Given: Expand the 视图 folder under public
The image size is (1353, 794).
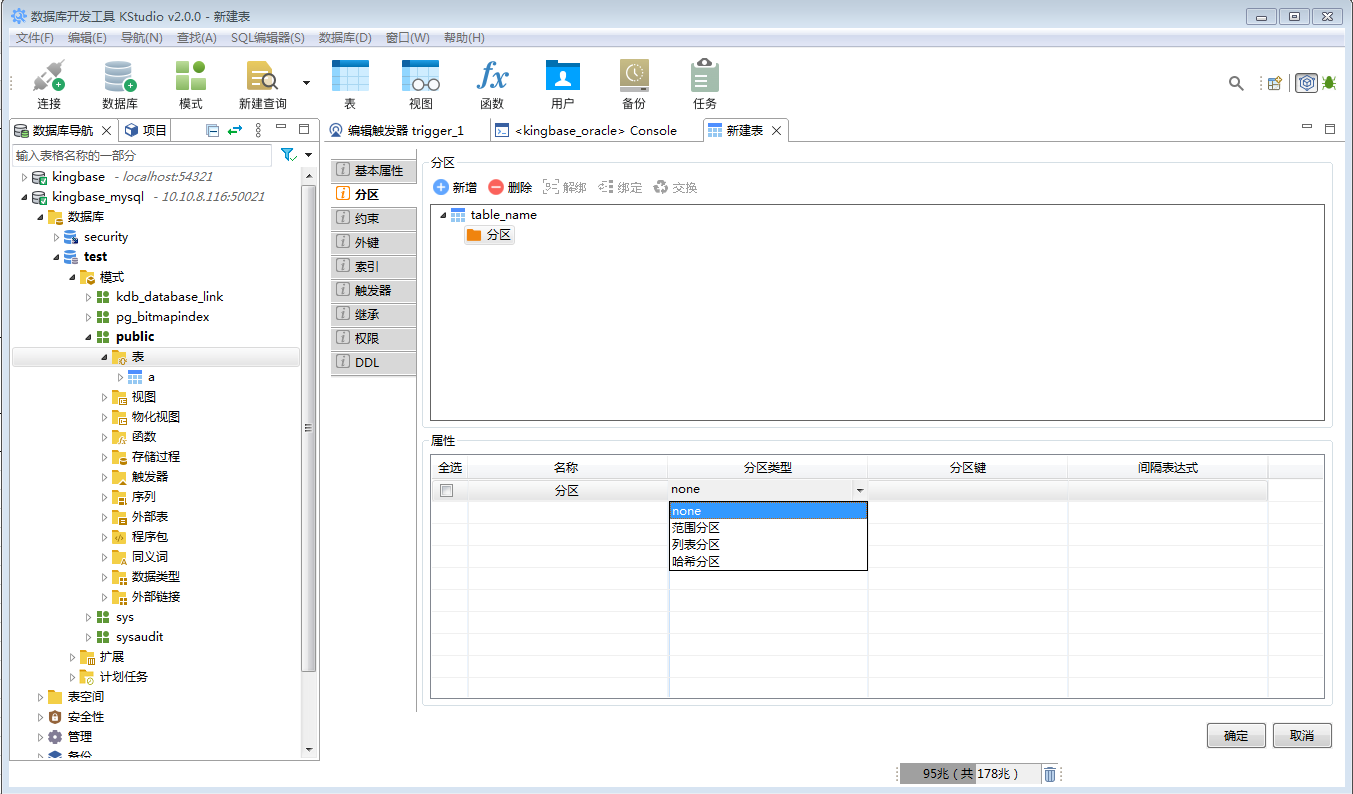Looking at the screenshot, I should [104, 396].
